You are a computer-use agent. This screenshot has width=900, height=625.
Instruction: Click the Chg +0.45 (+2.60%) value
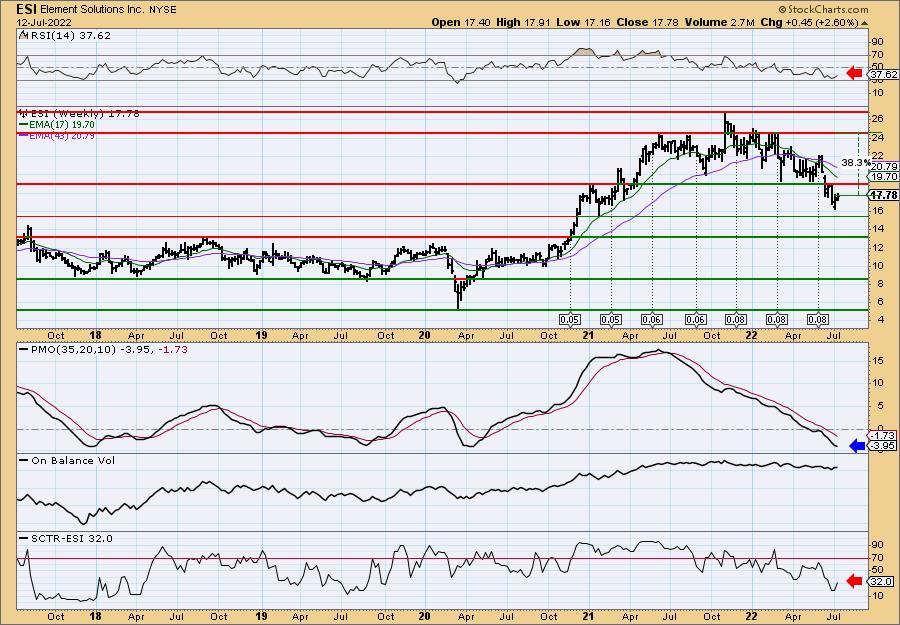pyautogui.click(x=808, y=22)
